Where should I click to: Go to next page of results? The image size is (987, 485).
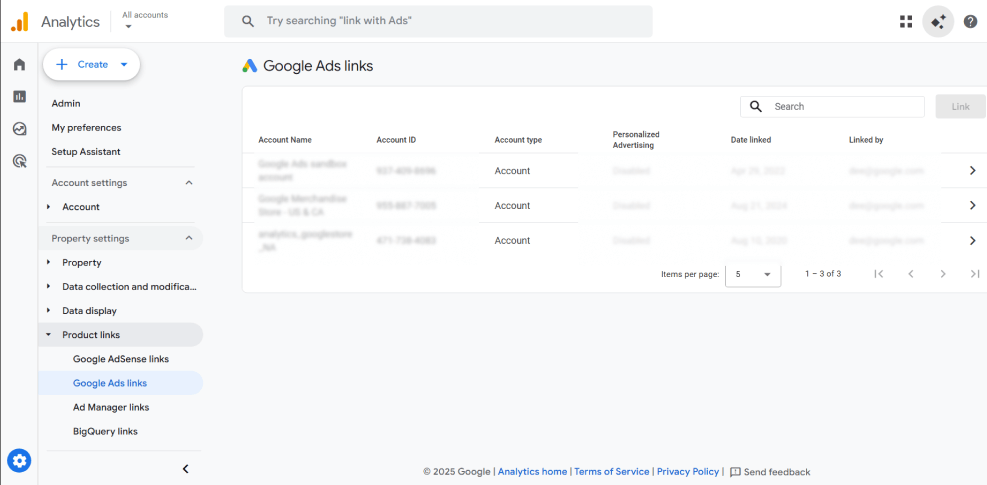point(943,273)
